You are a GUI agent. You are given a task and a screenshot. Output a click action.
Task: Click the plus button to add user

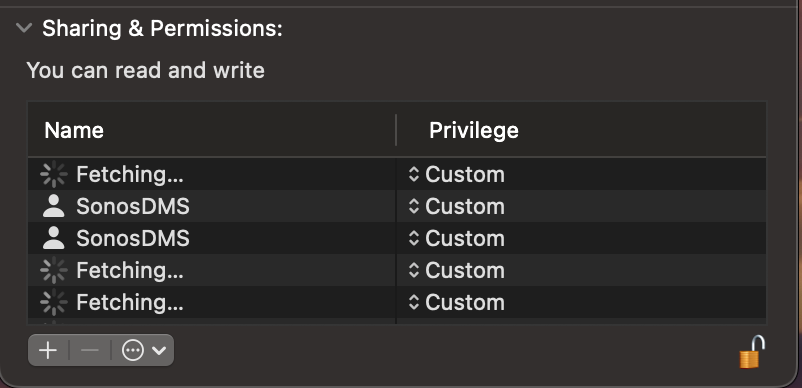coord(48,350)
